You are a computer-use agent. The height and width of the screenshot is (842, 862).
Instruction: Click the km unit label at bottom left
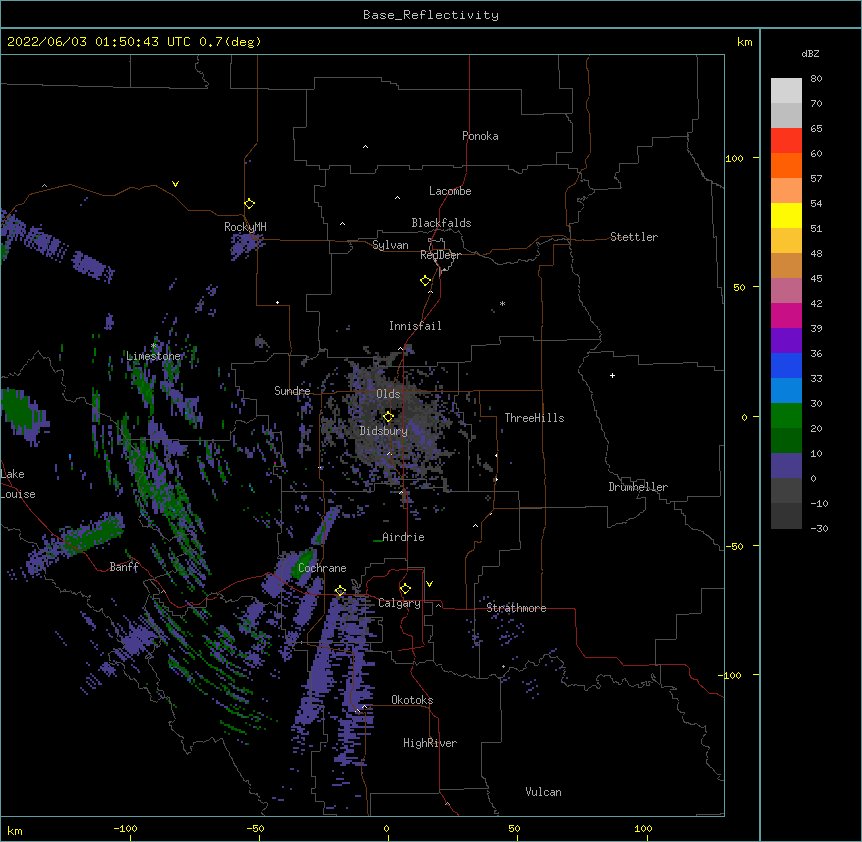click(14, 831)
